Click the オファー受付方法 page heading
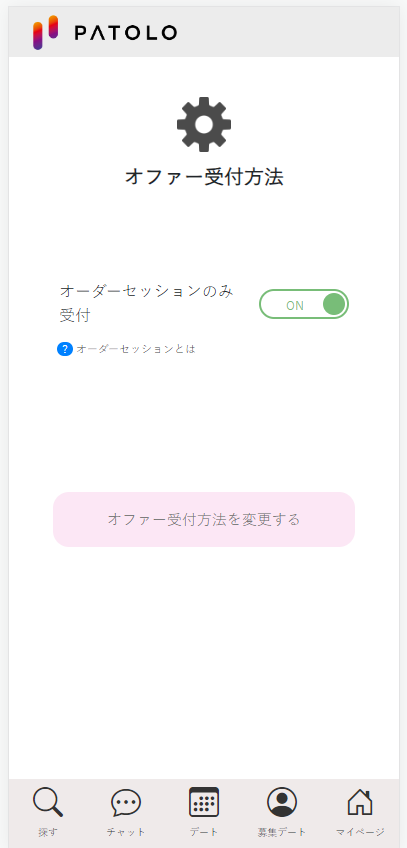The image size is (407, 848). (x=204, y=177)
